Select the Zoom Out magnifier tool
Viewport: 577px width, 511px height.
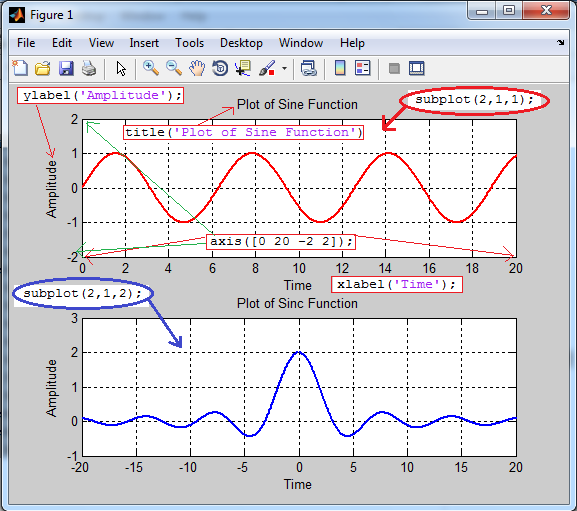coord(174,68)
